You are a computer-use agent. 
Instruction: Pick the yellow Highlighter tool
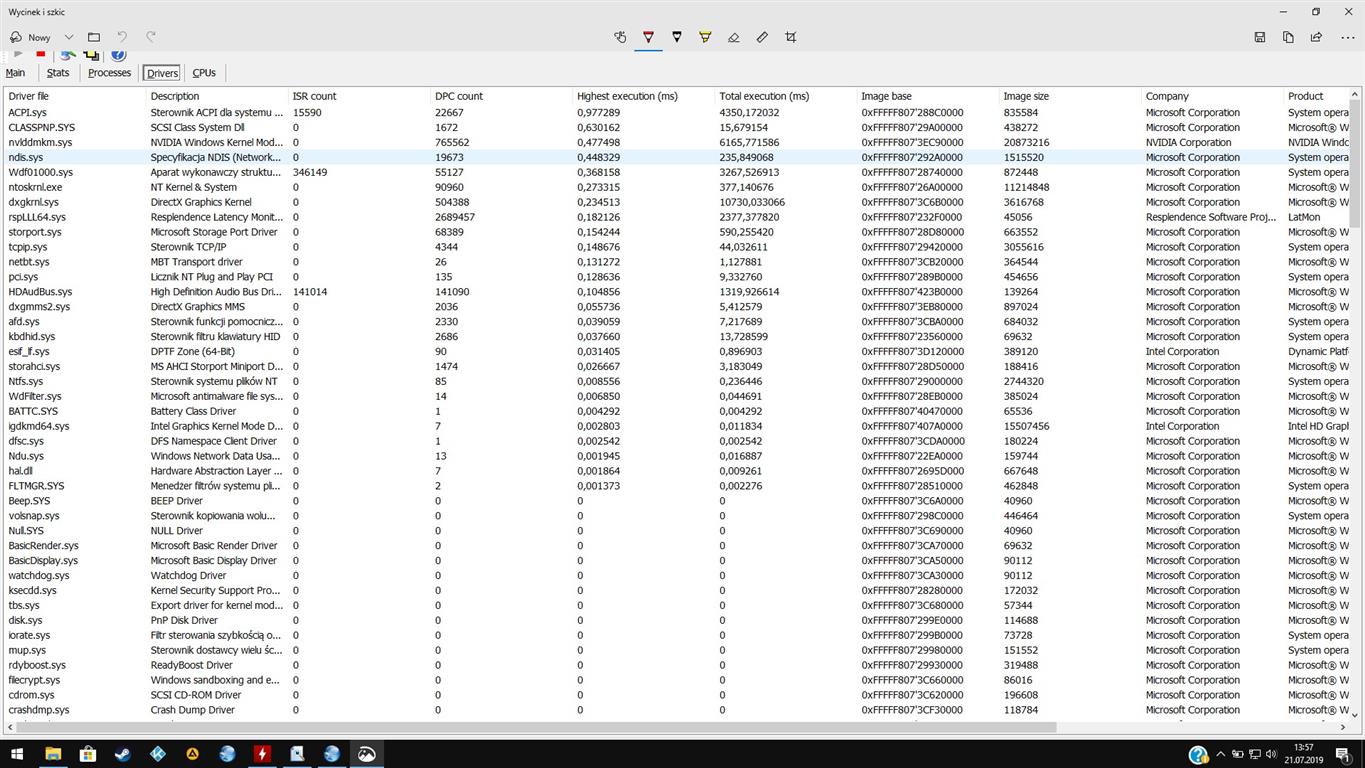pos(705,37)
